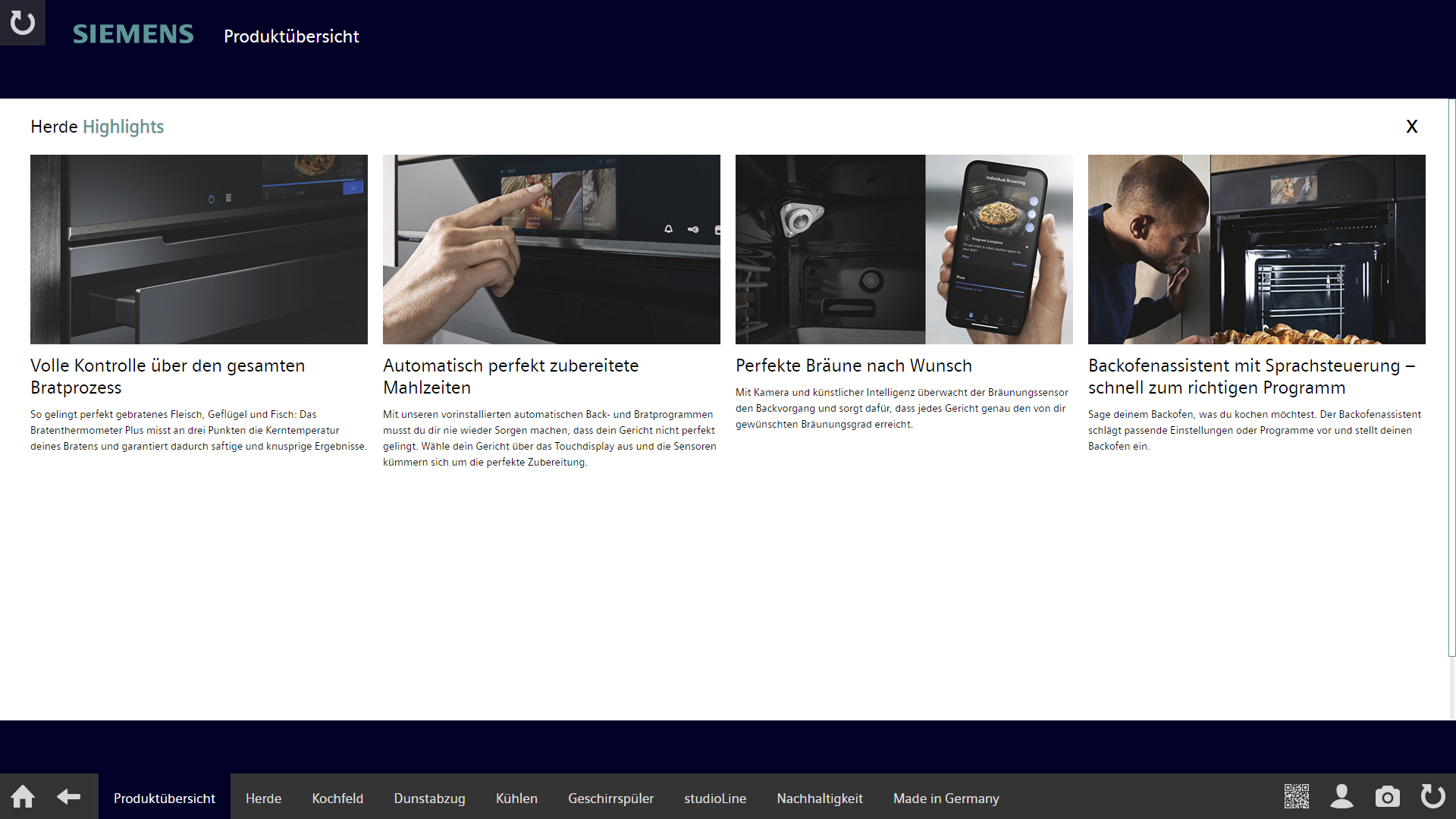Click the Backofenassistent mit Sprachsteuerung heading

1251,376
